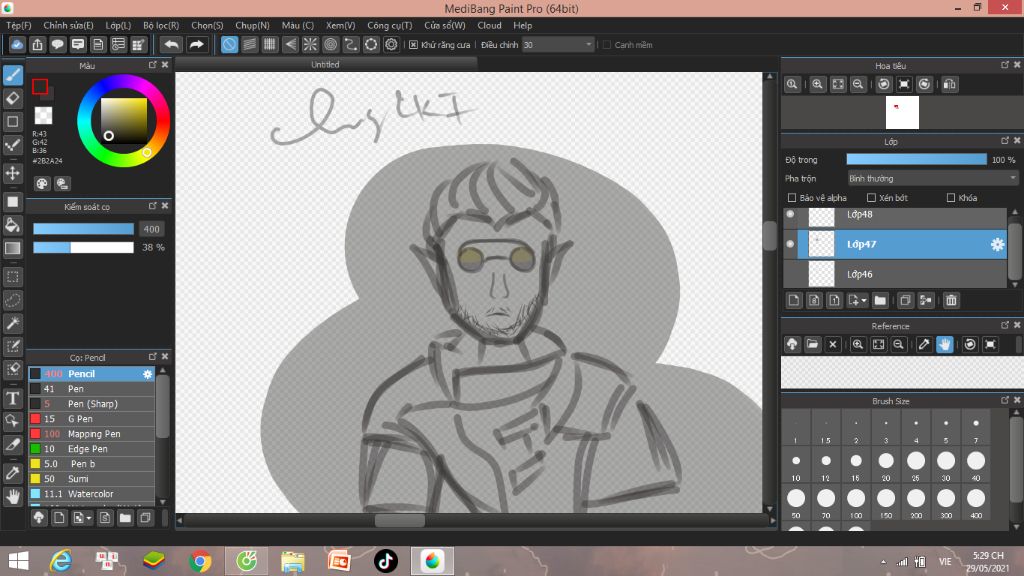Image resolution: width=1024 pixels, height=576 pixels.
Task: Select the Brush tool in left toolbar
Action: coord(13,75)
